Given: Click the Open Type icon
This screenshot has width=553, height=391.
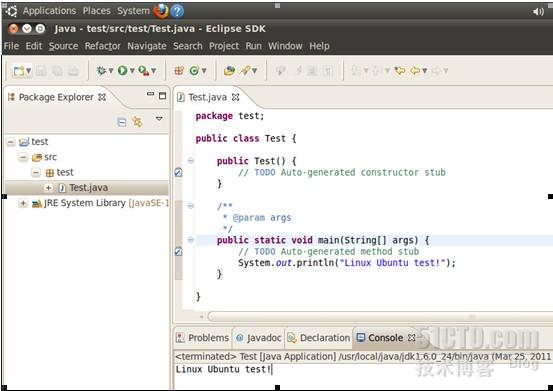Looking at the screenshot, I should [229, 71].
